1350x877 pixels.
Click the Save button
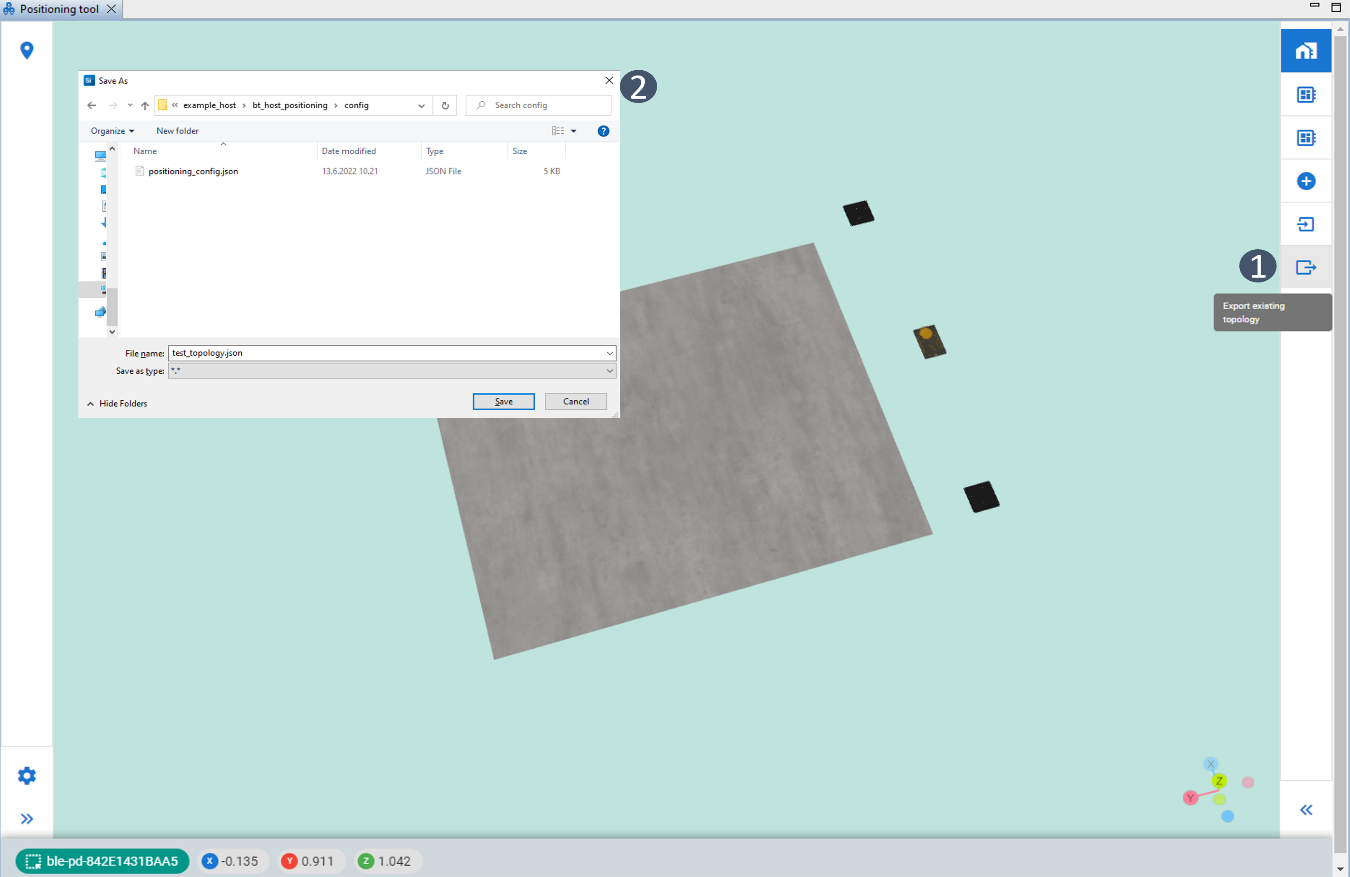click(503, 401)
